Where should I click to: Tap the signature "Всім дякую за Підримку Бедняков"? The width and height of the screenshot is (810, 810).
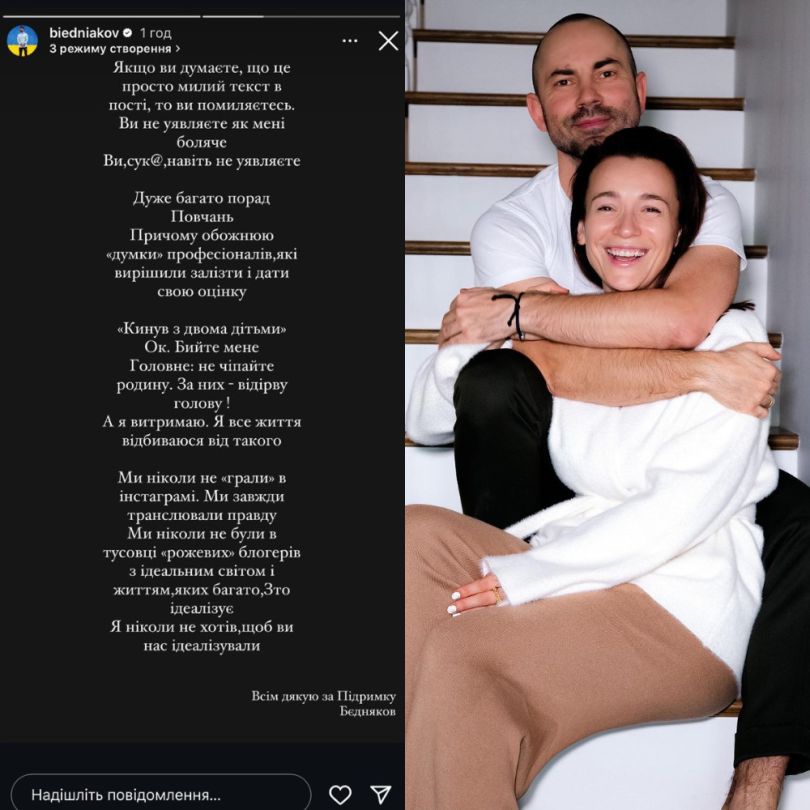[324, 704]
